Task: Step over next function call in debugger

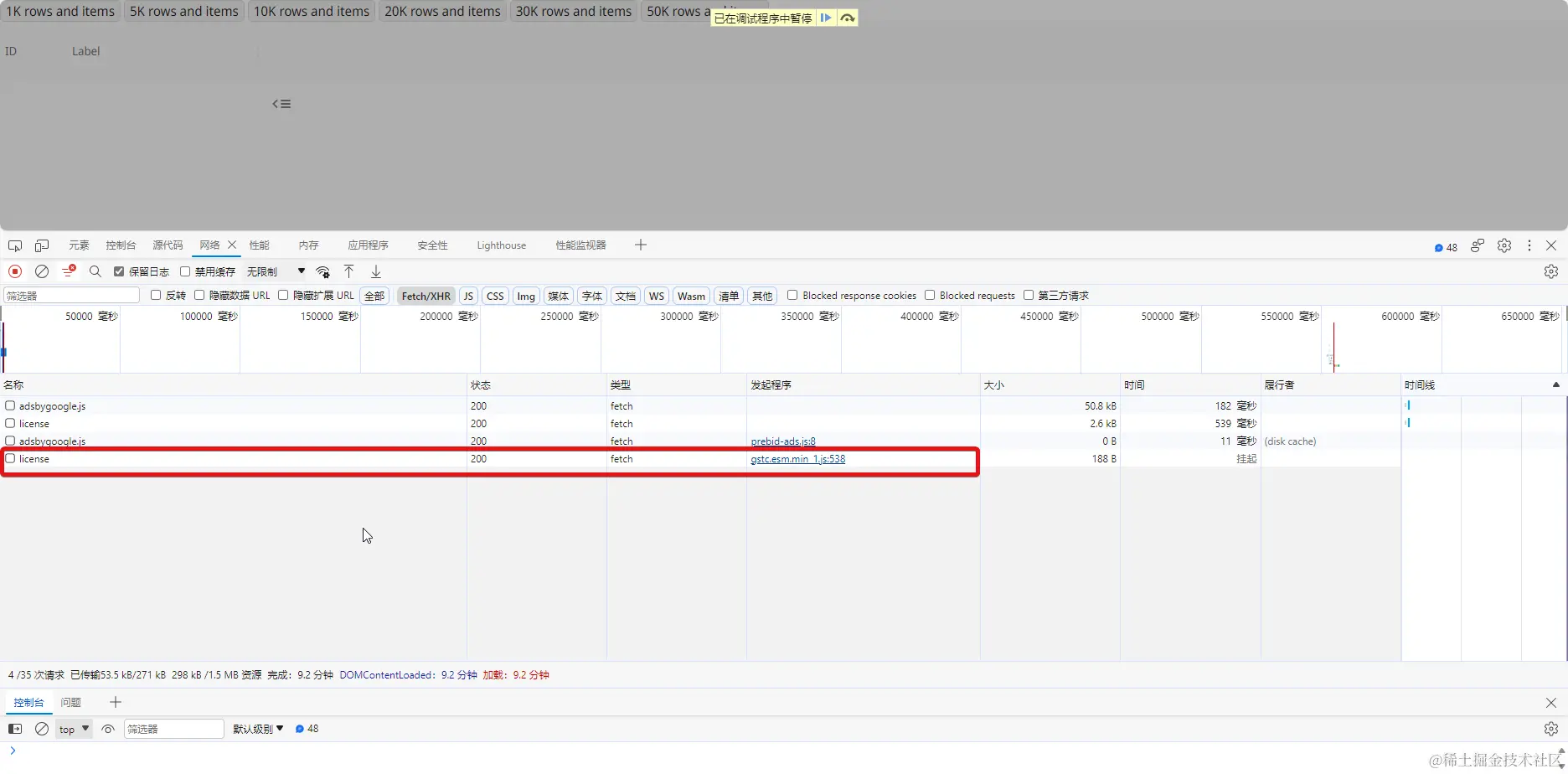Action: click(847, 18)
